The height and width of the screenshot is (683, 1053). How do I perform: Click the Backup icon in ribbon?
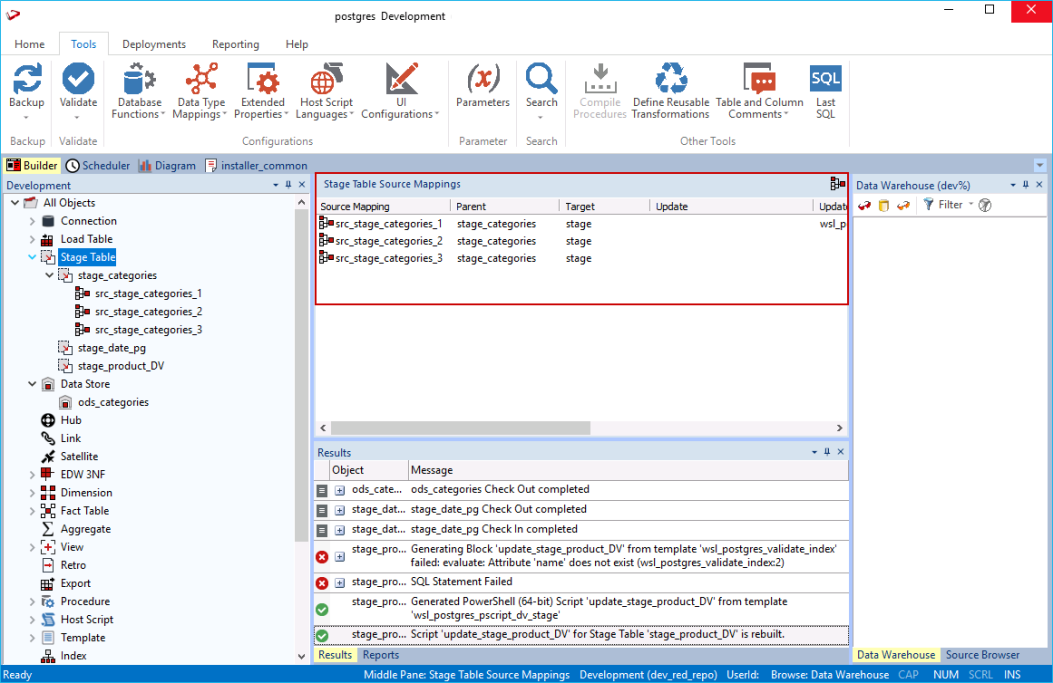[x=27, y=78]
